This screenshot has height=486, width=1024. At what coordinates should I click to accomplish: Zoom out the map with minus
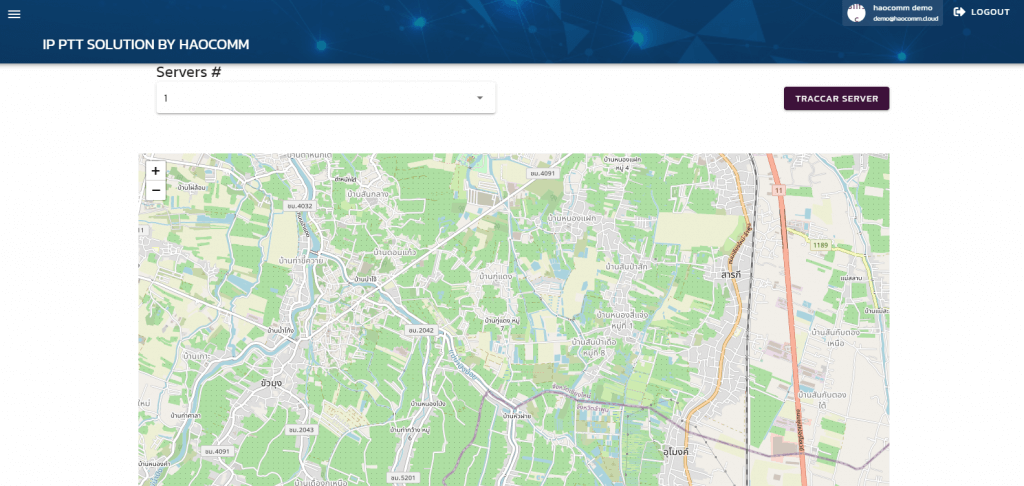155,190
